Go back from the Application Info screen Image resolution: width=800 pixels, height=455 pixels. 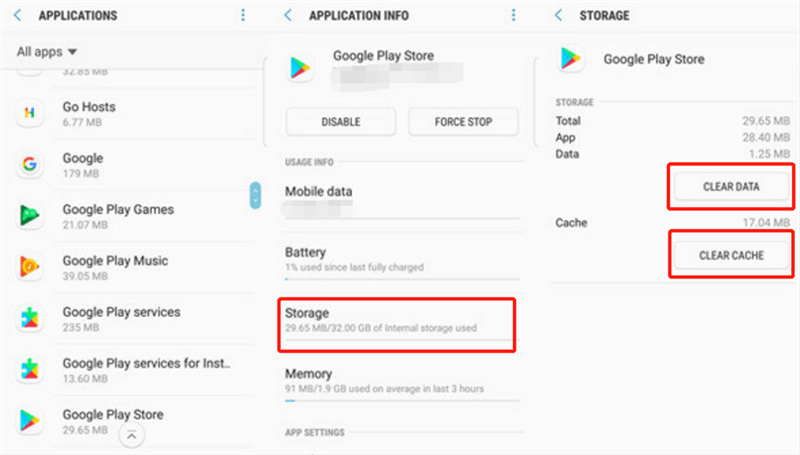point(288,16)
